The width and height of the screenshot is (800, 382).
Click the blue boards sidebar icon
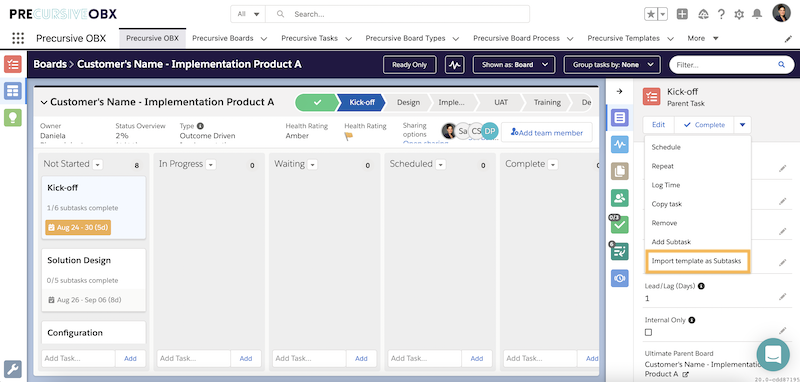point(13,91)
